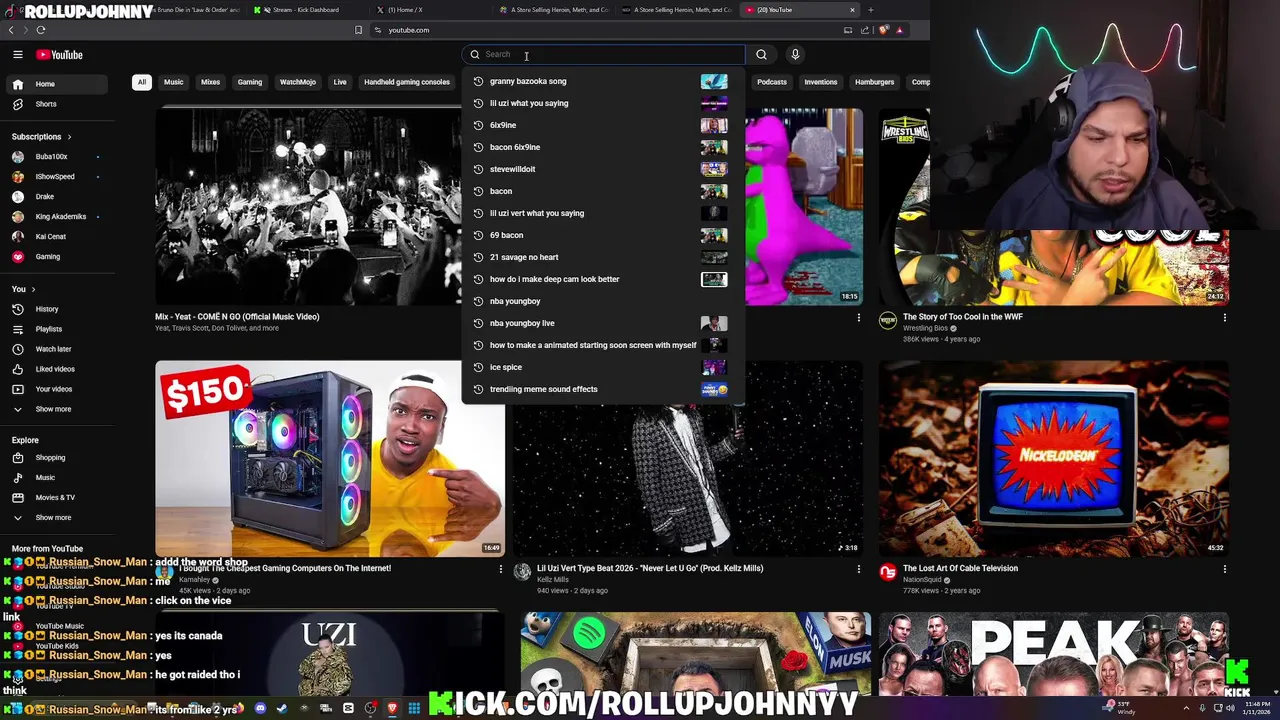
Task: Open more options for Cheapest Gaming Computers video
Action: pyautogui.click(x=500, y=569)
